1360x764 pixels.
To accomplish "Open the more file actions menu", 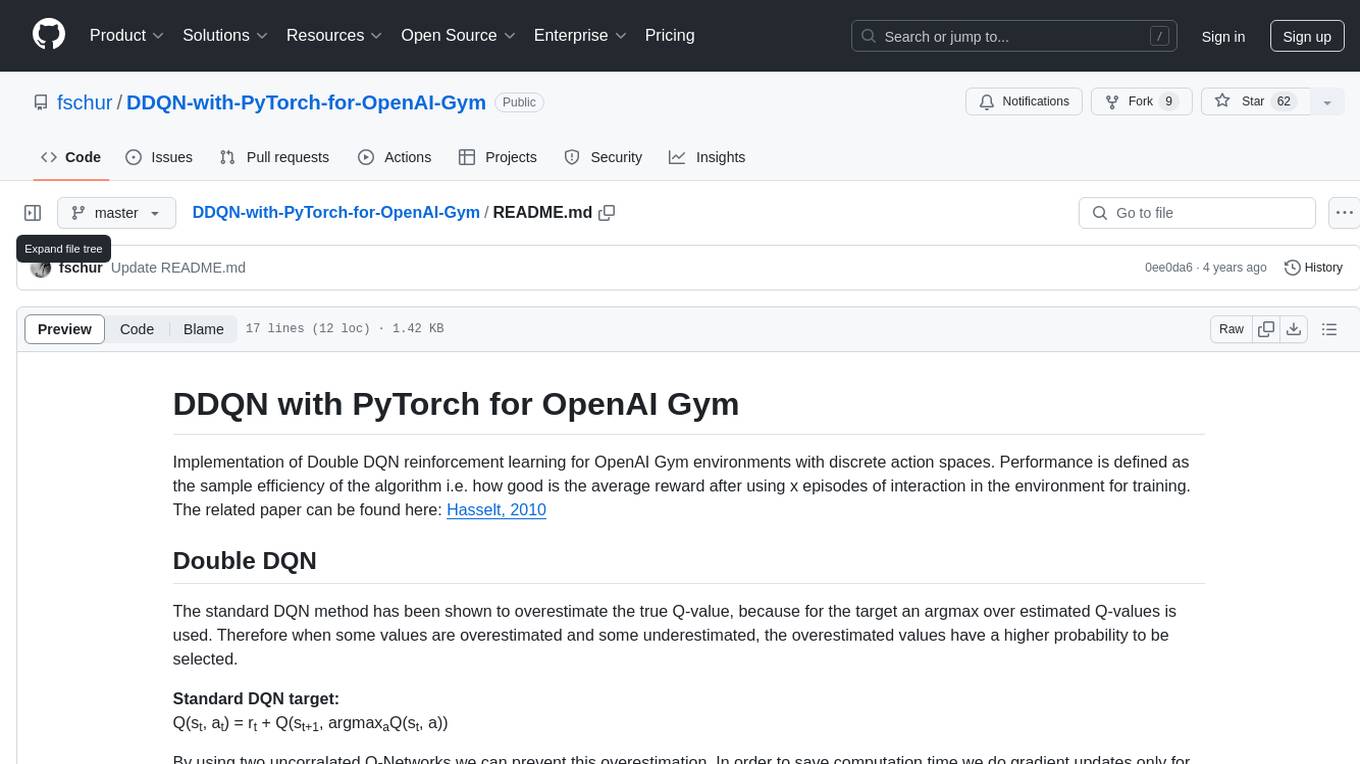I will coord(1344,213).
